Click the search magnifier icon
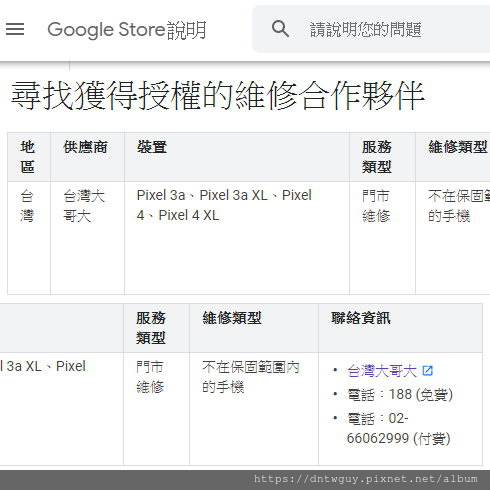The image size is (490, 490). [280, 29]
